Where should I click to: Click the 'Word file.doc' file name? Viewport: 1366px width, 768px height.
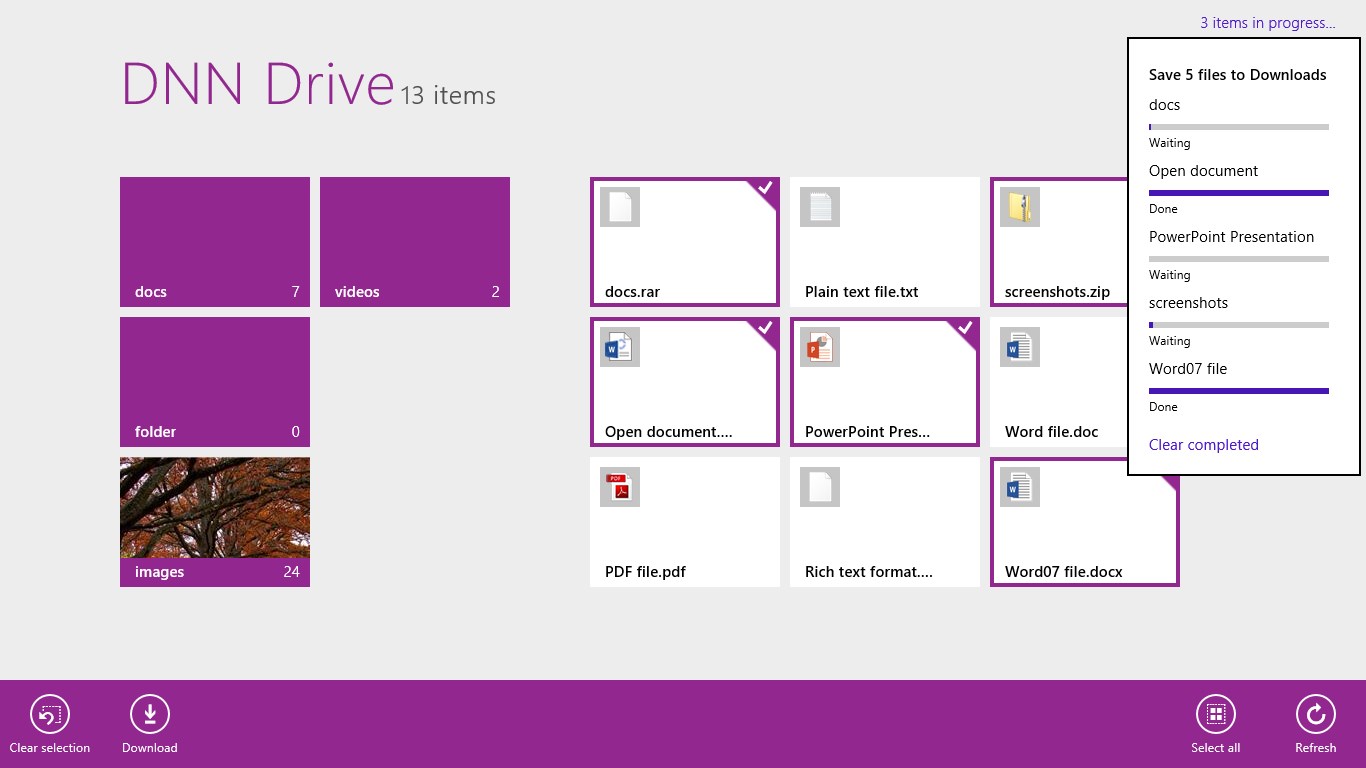tap(1052, 432)
